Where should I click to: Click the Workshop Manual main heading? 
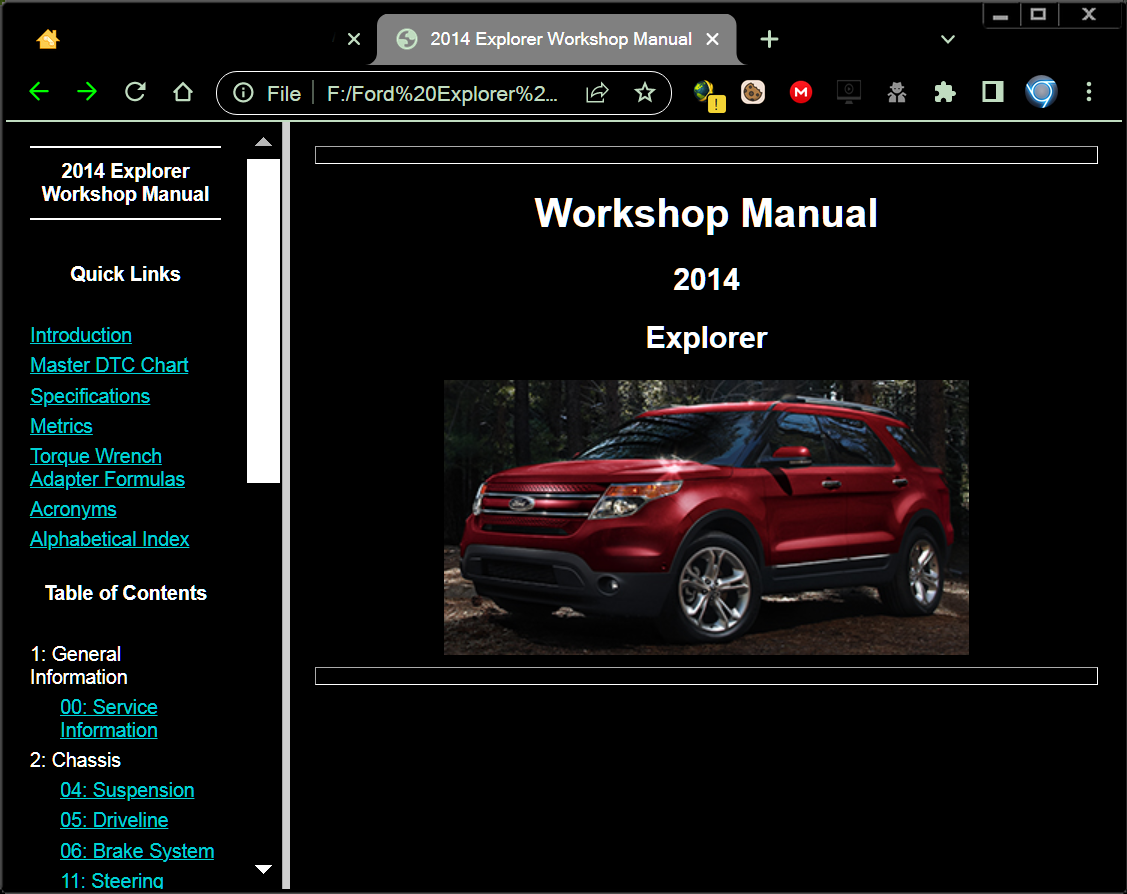(x=706, y=213)
